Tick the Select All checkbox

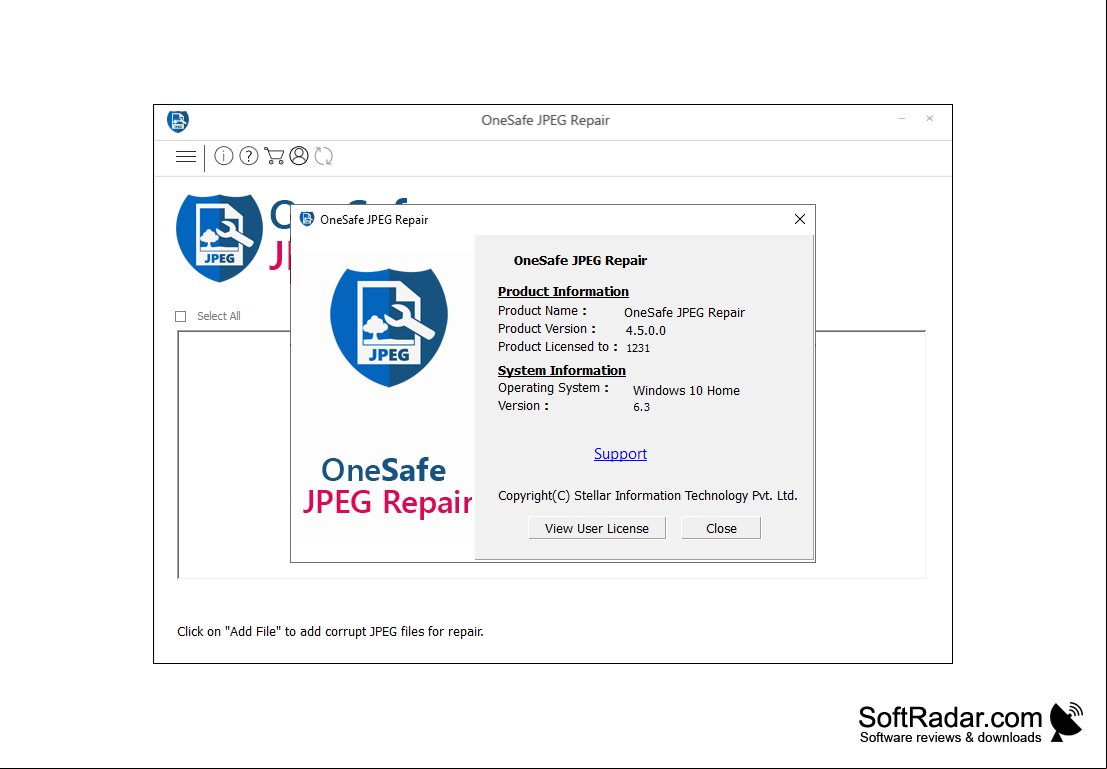pos(181,316)
